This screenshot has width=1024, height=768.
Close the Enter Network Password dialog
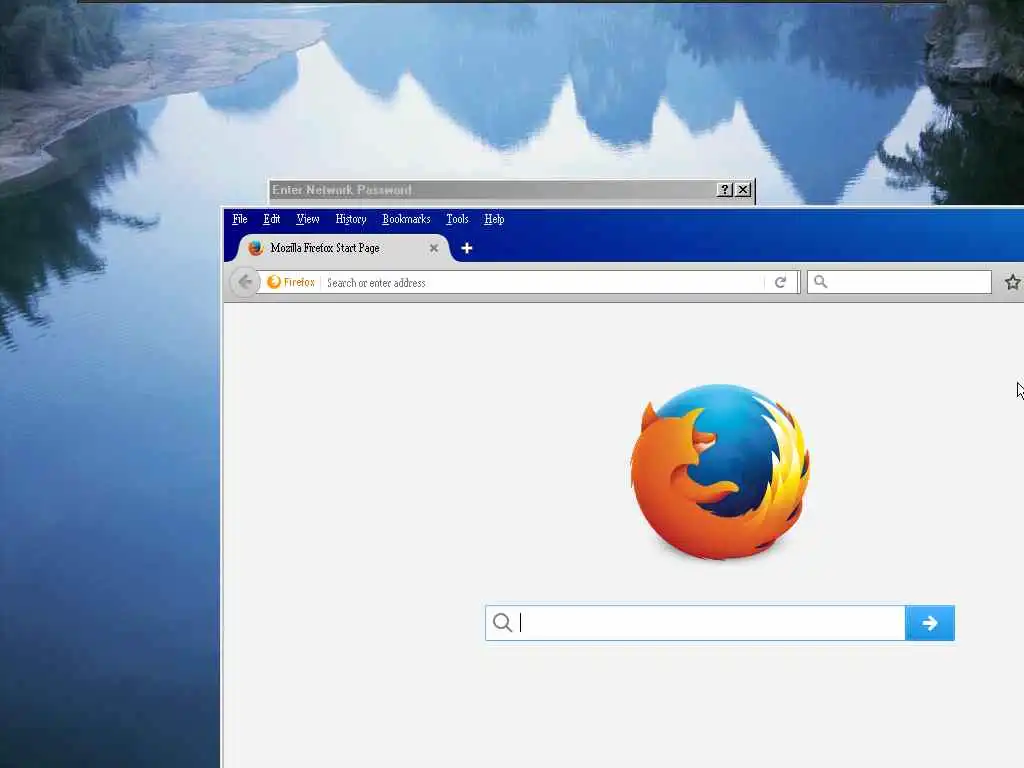[743, 189]
